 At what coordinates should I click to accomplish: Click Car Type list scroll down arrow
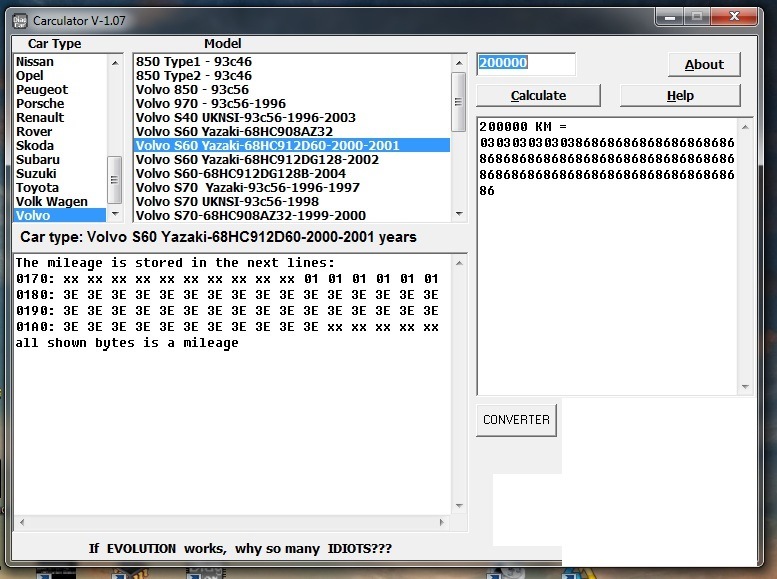point(115,214)
